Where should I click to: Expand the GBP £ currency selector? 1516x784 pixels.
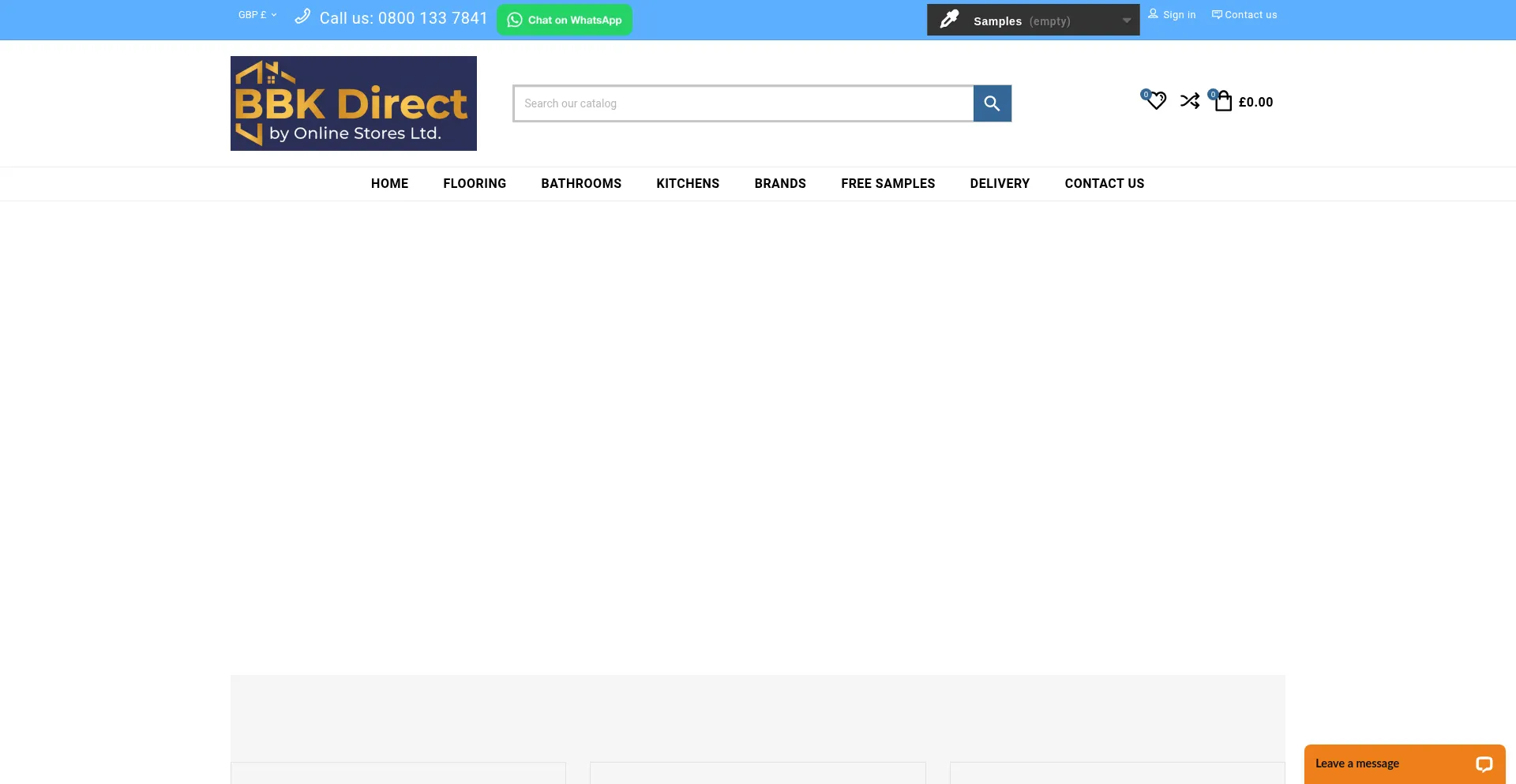pos(257,15)
